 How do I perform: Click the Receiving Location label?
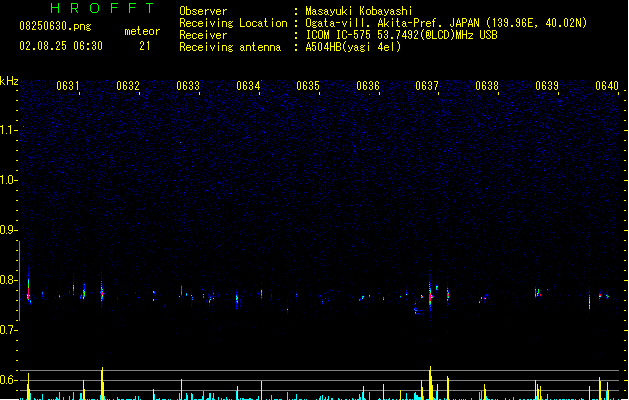[233, 23]
